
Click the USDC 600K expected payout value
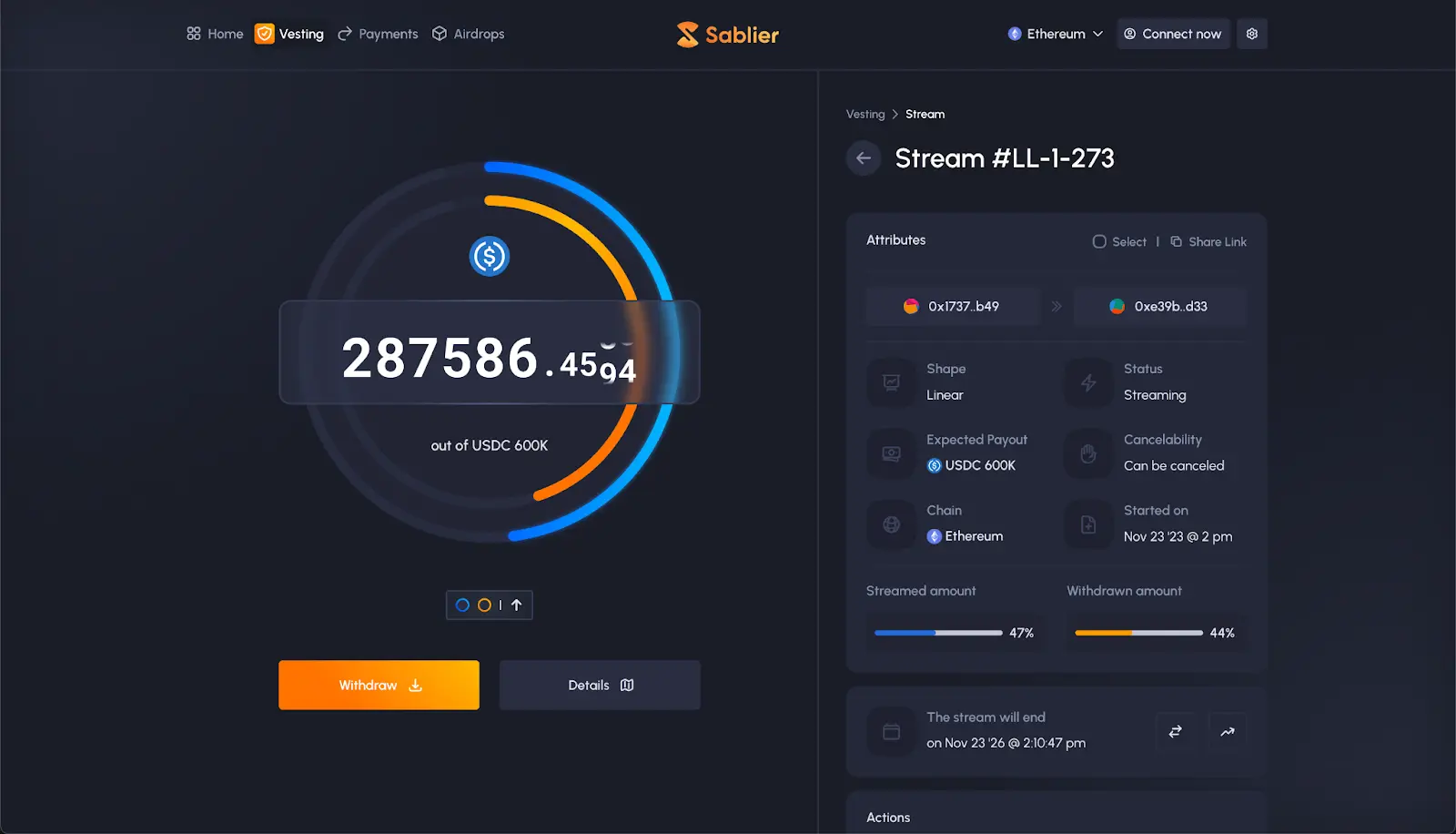tap(971, 465)
